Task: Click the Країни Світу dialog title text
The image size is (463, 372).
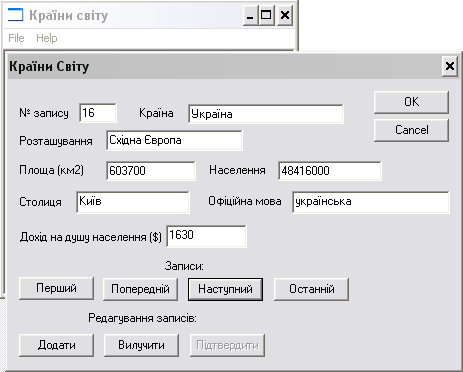Action: (x=49, y=66)
